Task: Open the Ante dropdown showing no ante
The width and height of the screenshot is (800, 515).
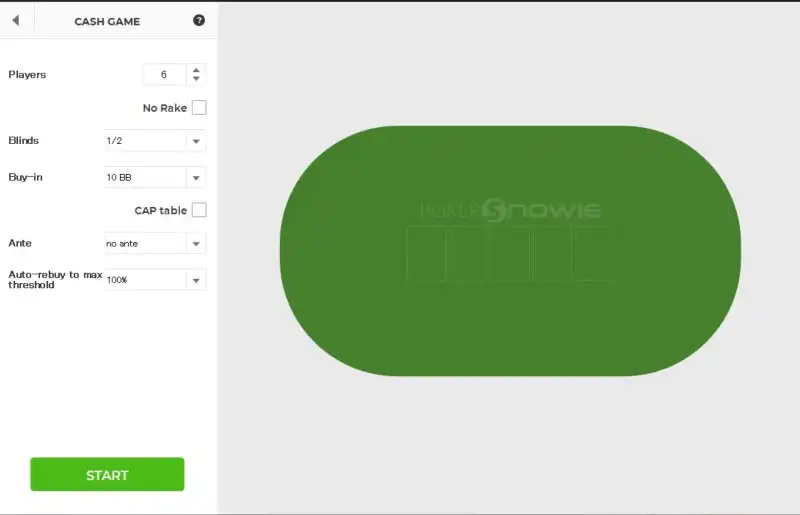Action: (154, 244)
